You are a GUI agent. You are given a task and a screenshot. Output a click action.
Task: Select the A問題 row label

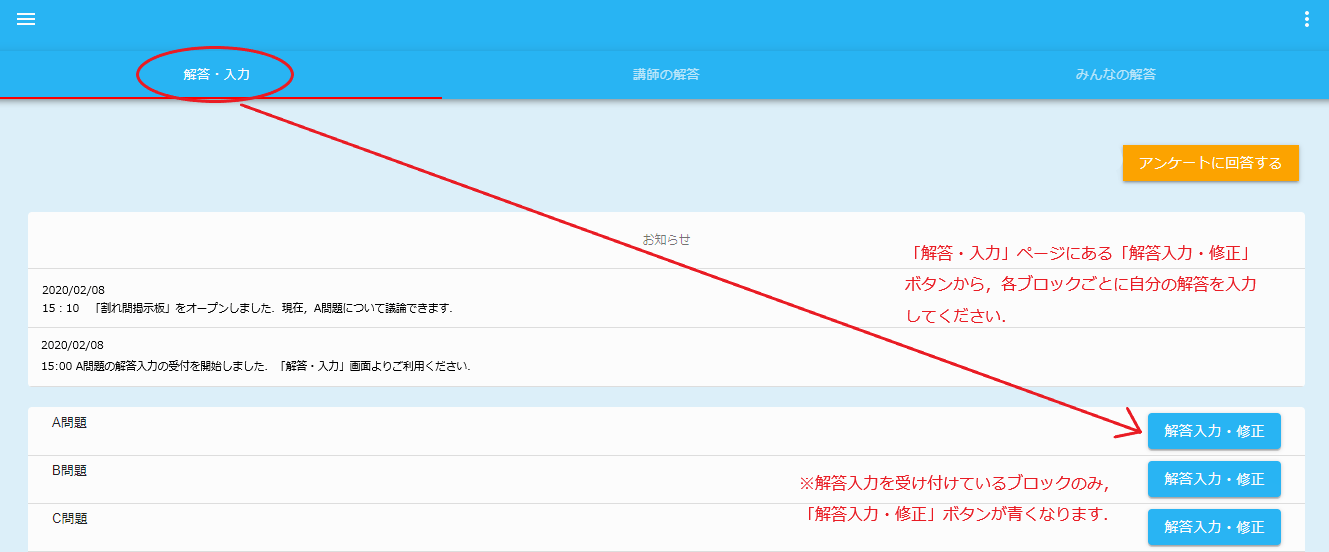(x=69, y=423)
